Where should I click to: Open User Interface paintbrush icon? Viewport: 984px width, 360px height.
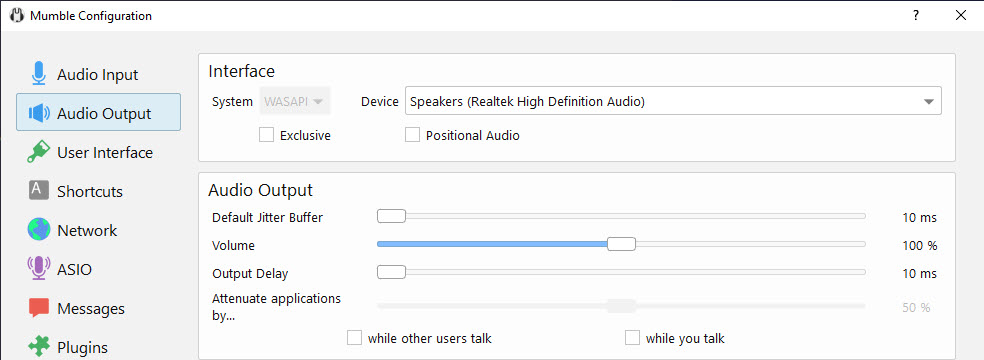tap(39, 152)
